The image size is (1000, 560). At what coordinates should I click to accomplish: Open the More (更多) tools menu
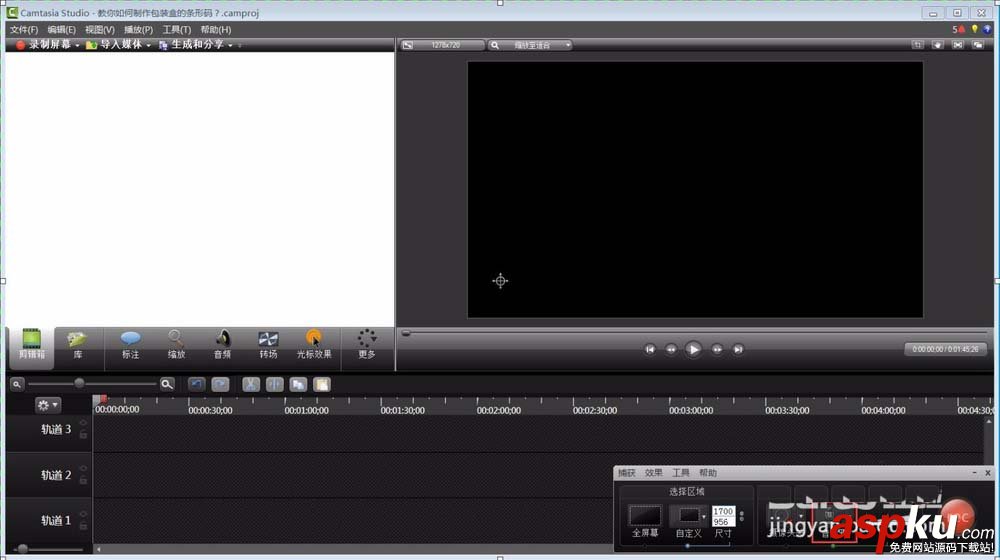pyautogui.click(x=367, y=345)
